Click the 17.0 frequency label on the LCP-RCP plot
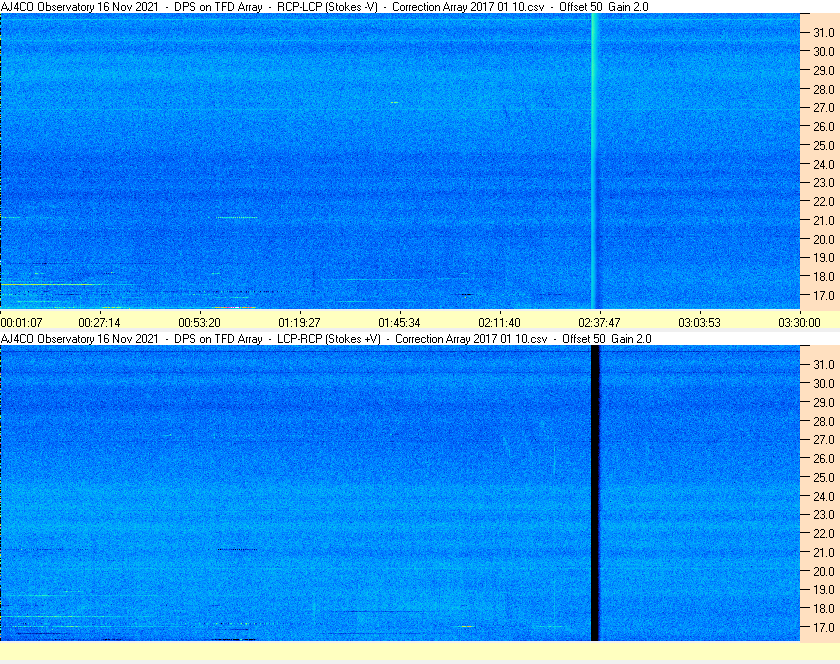This screenshot has width=840, height=664. point(823,627)
